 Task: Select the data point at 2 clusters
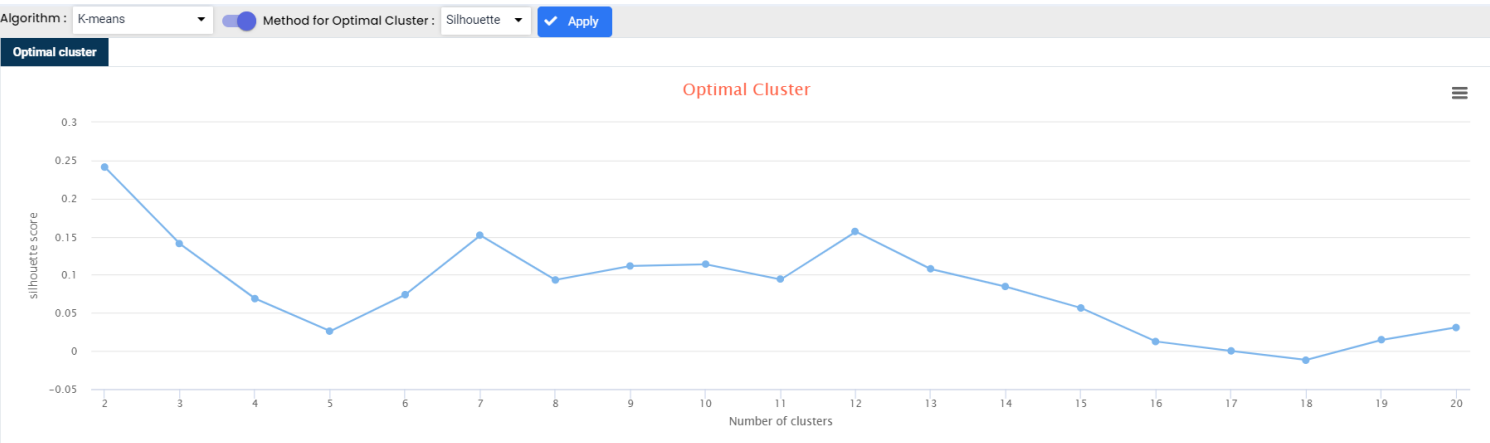pos(104,167)
